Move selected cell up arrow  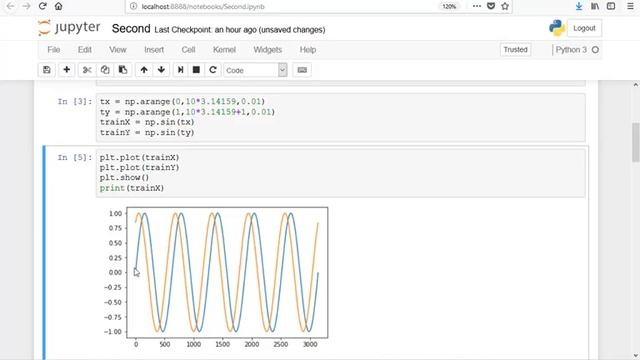(144, 70)
